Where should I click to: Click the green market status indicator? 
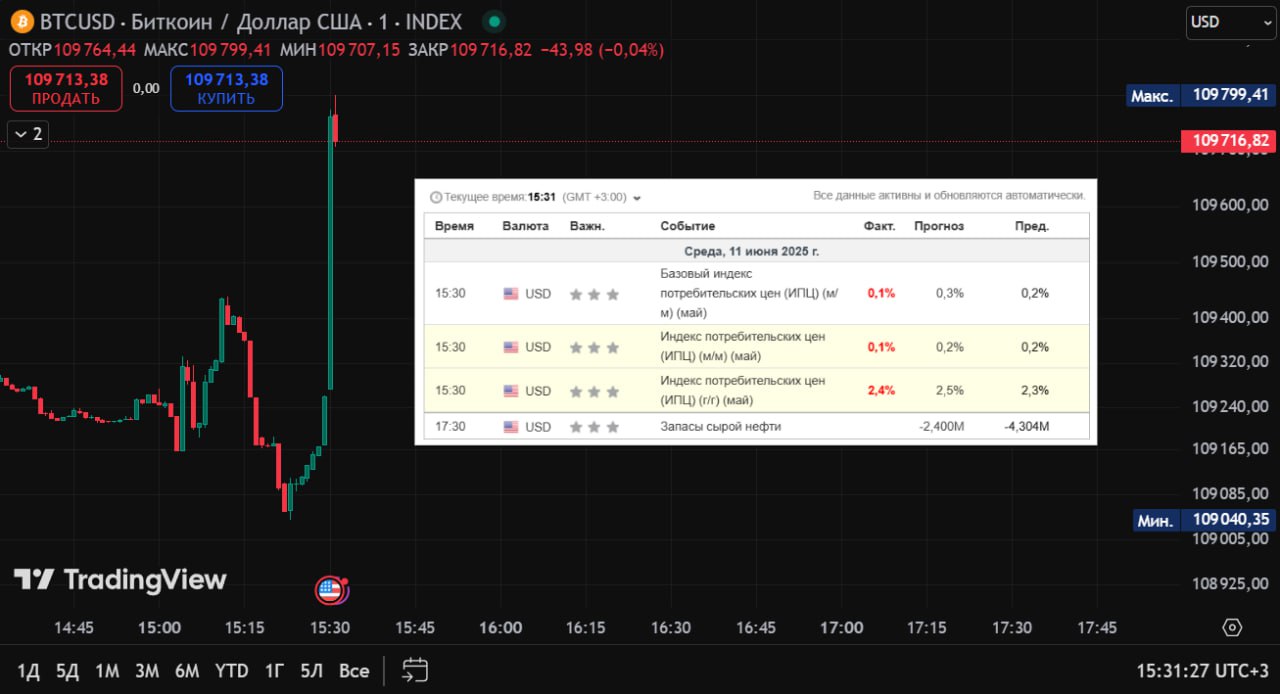click(492, 21)
